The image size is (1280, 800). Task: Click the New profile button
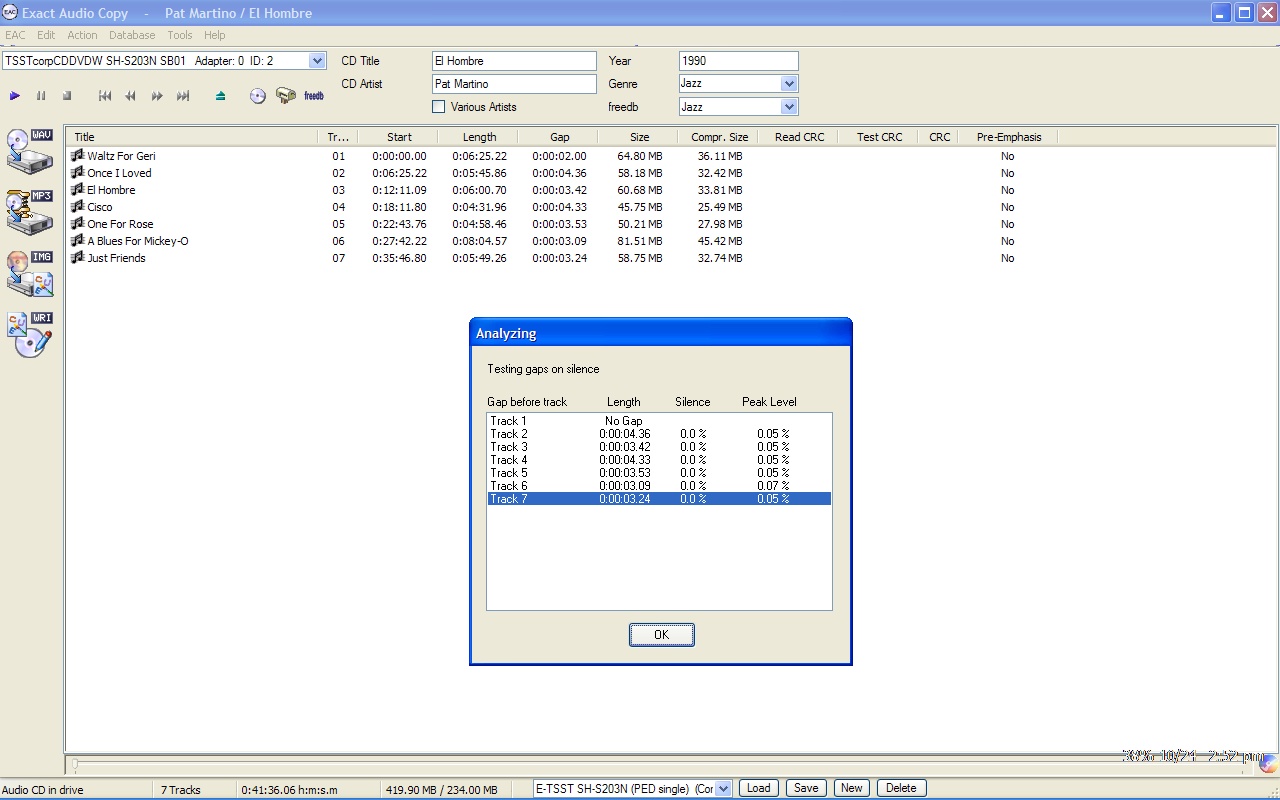(851, 788)
